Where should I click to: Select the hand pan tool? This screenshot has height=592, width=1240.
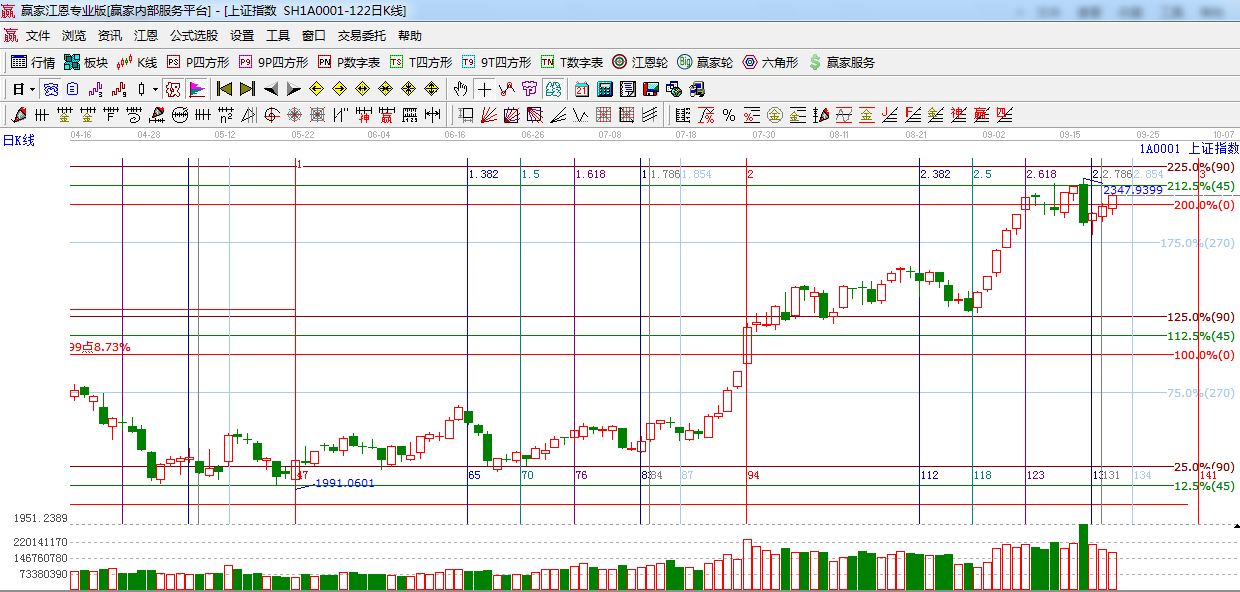tap(461, 89)
